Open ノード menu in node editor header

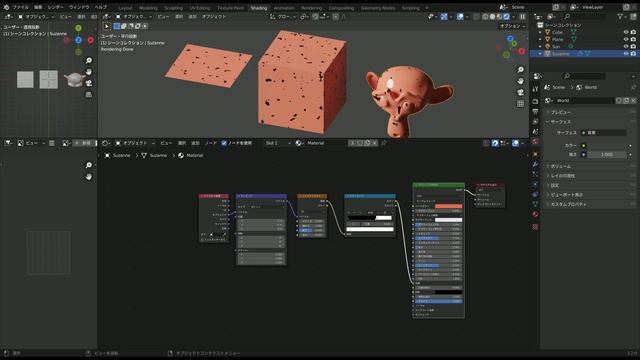point(211,143)
